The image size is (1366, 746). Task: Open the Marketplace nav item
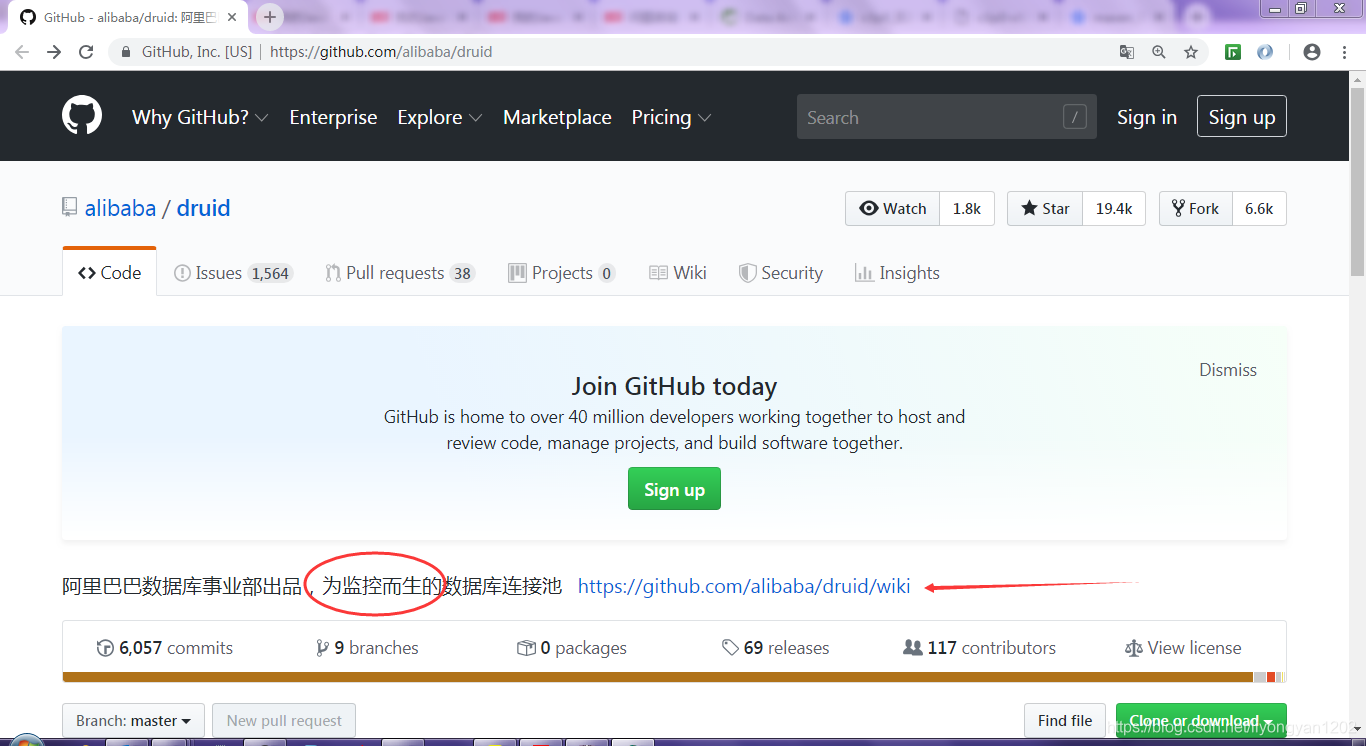(x=557, y=117)
